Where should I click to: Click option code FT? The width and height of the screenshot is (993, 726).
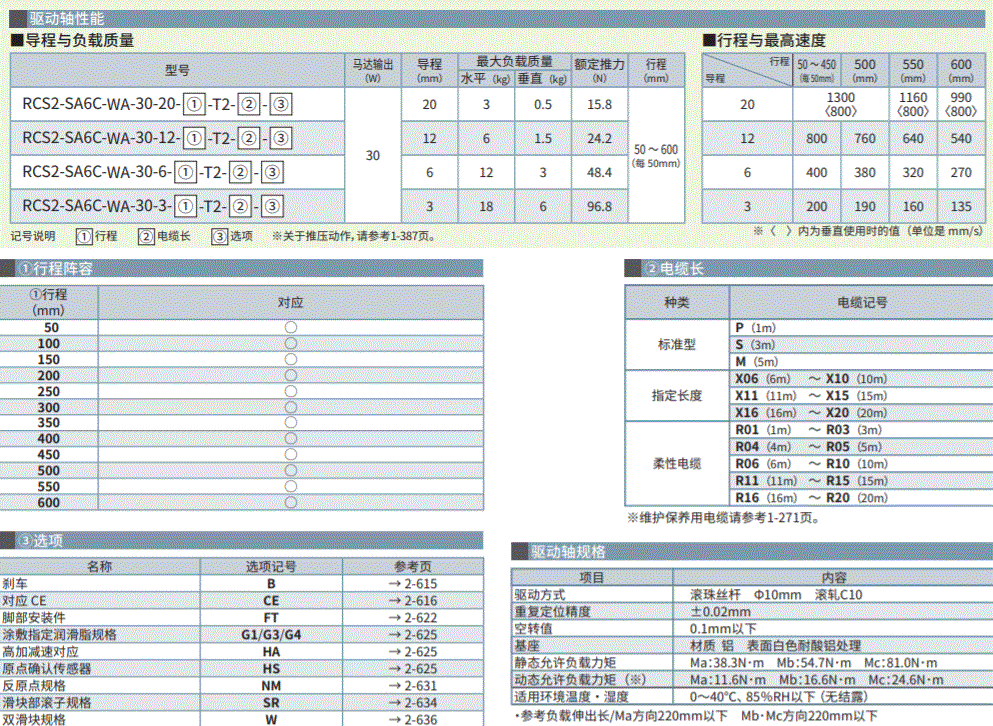271,618
